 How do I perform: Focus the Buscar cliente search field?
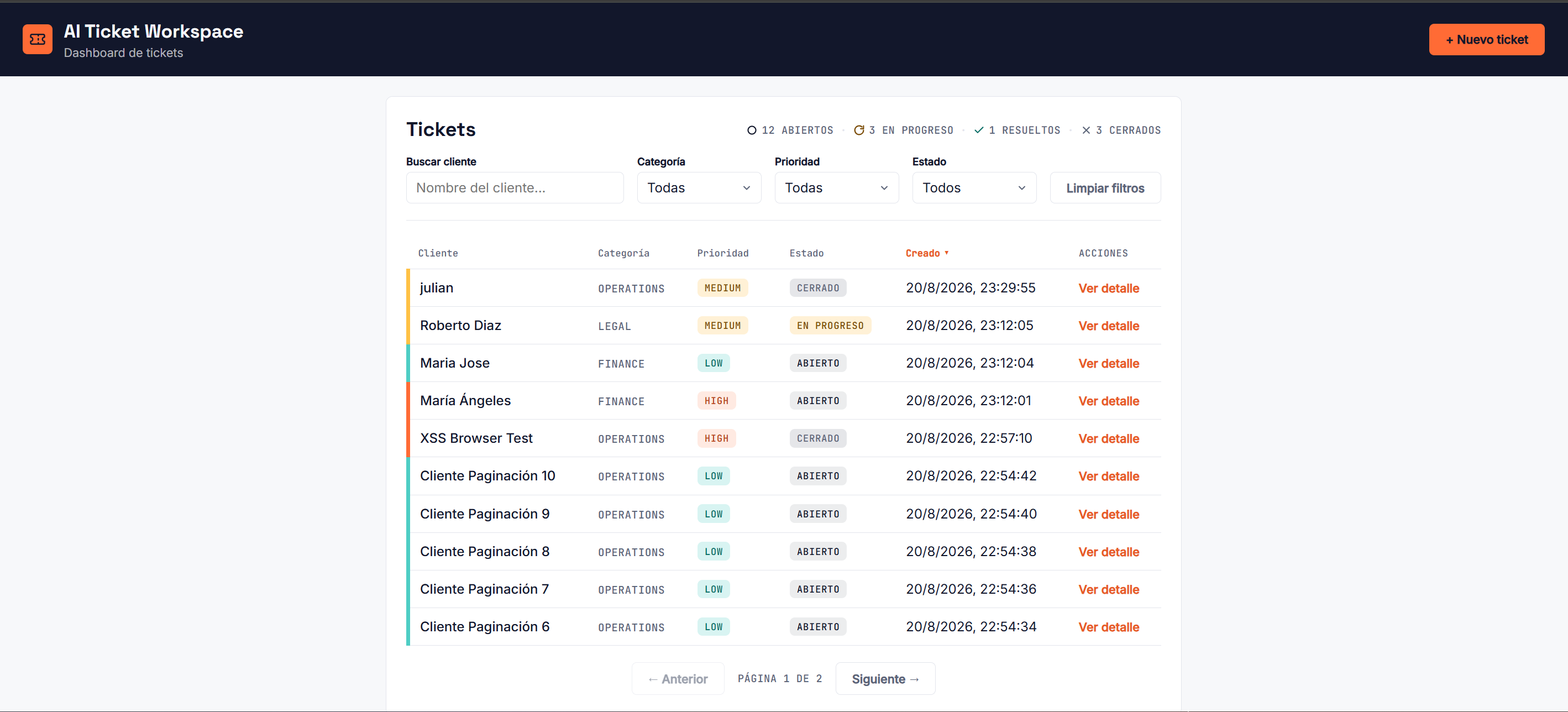(515, 187)
